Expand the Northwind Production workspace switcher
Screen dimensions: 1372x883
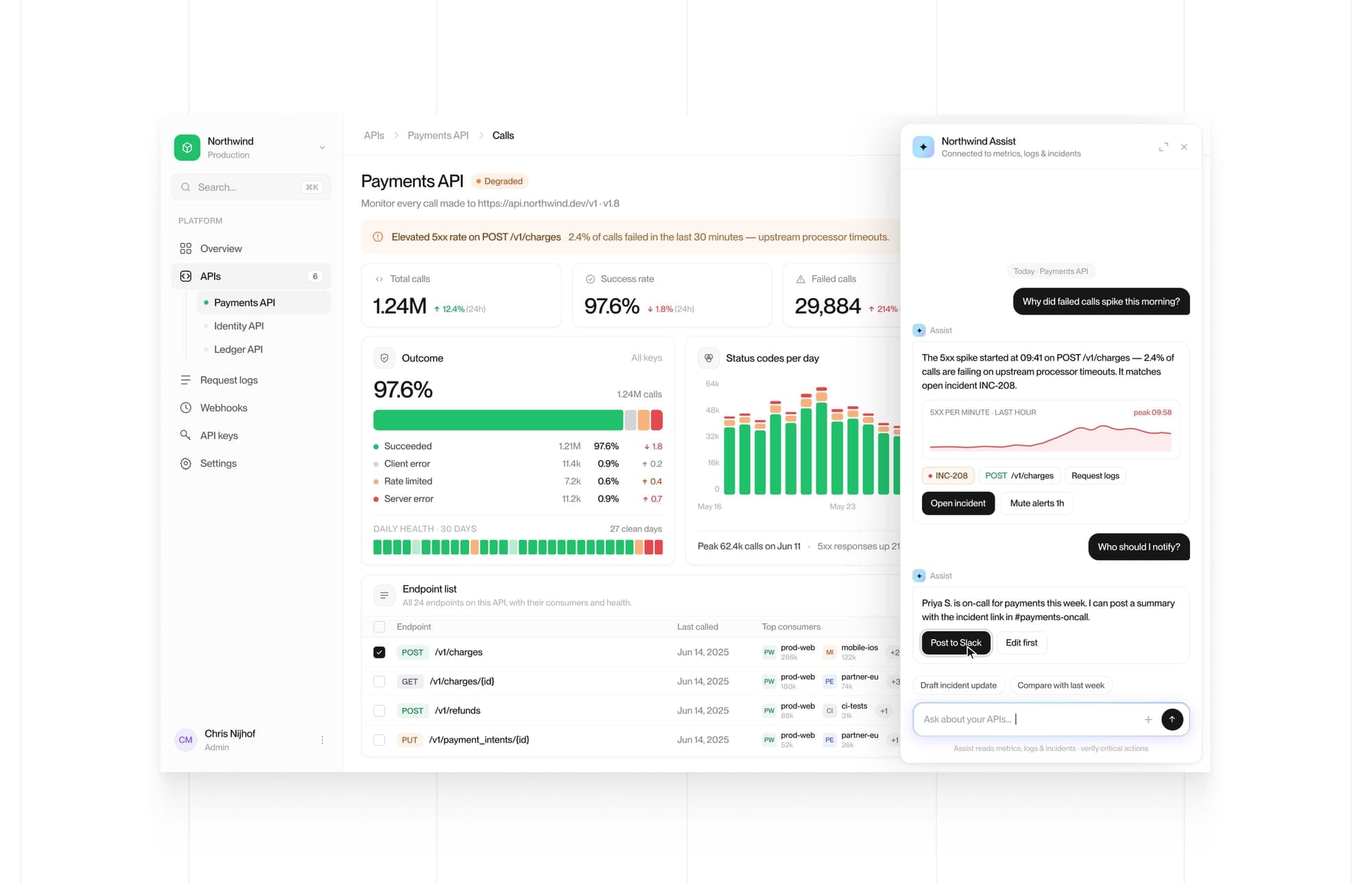pos(322,148)
